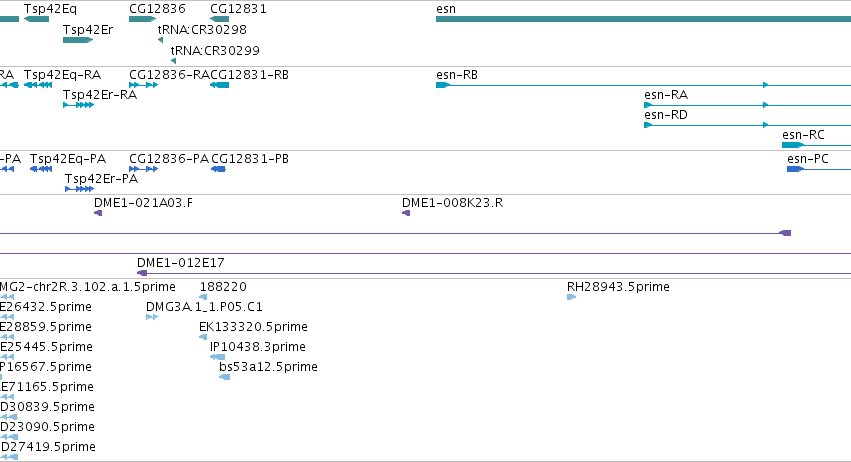The height and width of the screenshot is (462, 851).
Task: Click the esn-PC protein label
Action: (808, 159)
